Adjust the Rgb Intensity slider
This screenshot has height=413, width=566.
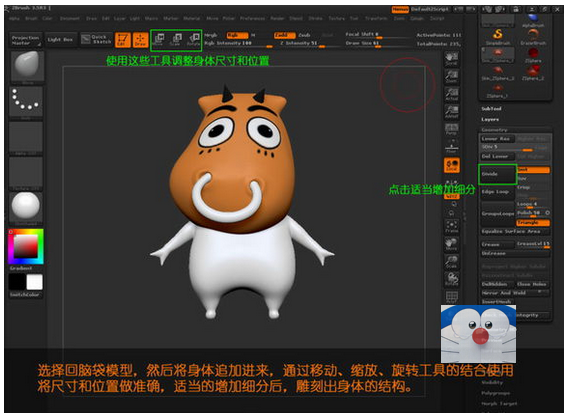click(x=239, y=43)
